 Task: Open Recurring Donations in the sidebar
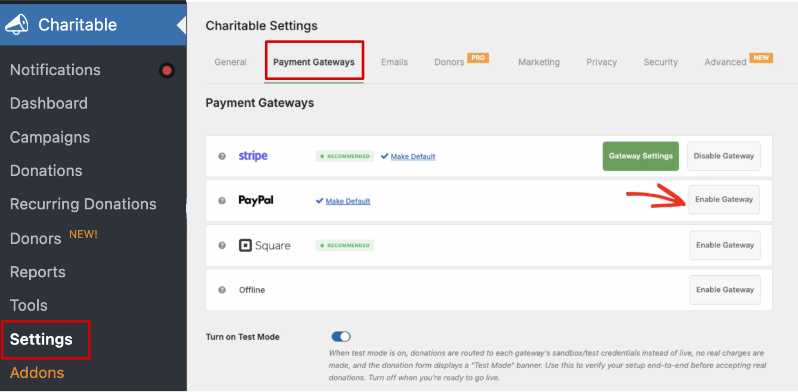[x=83, y=204]
